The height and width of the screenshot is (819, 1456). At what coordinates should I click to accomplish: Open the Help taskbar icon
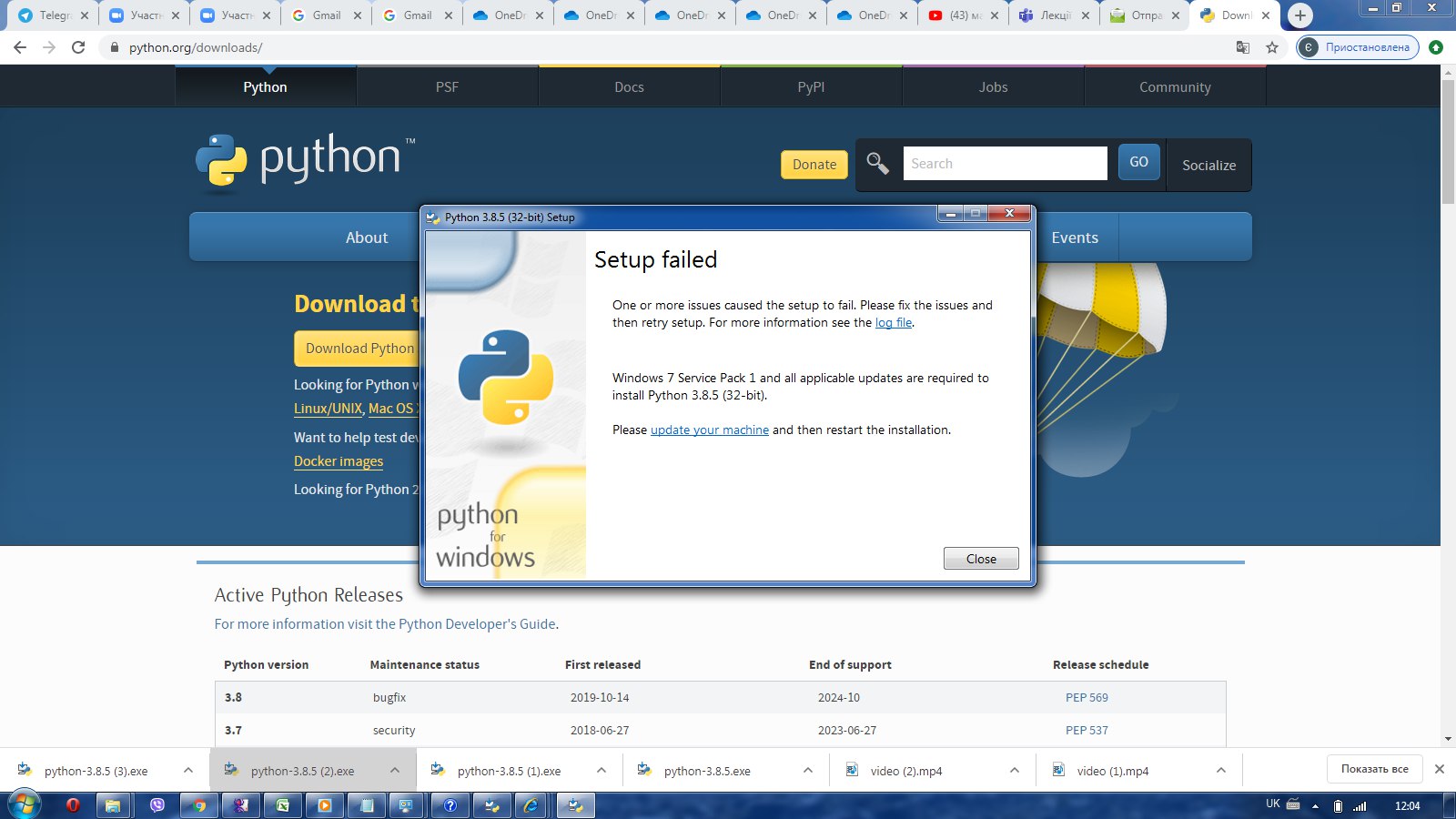(450, 805)
